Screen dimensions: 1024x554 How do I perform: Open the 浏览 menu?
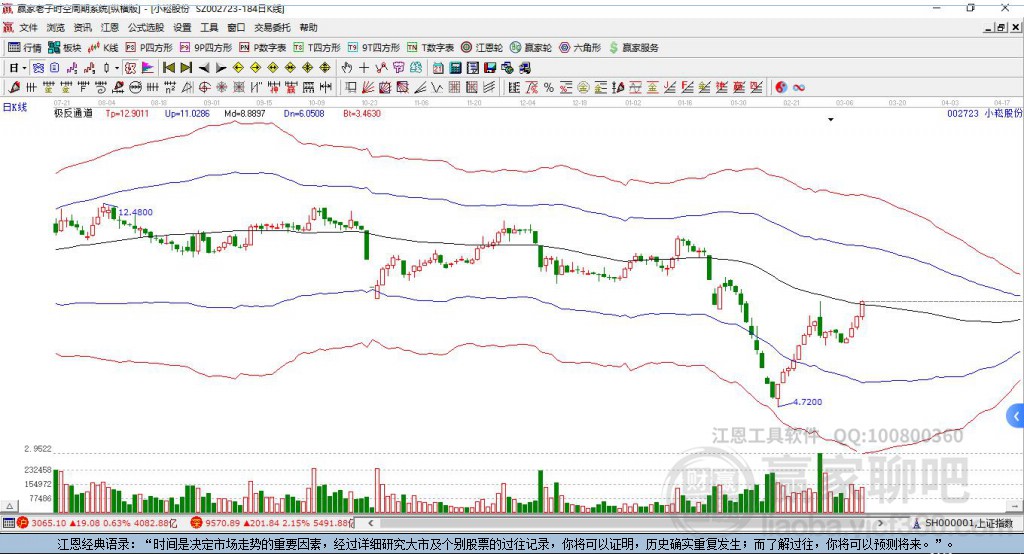click(x=56, y=27)
